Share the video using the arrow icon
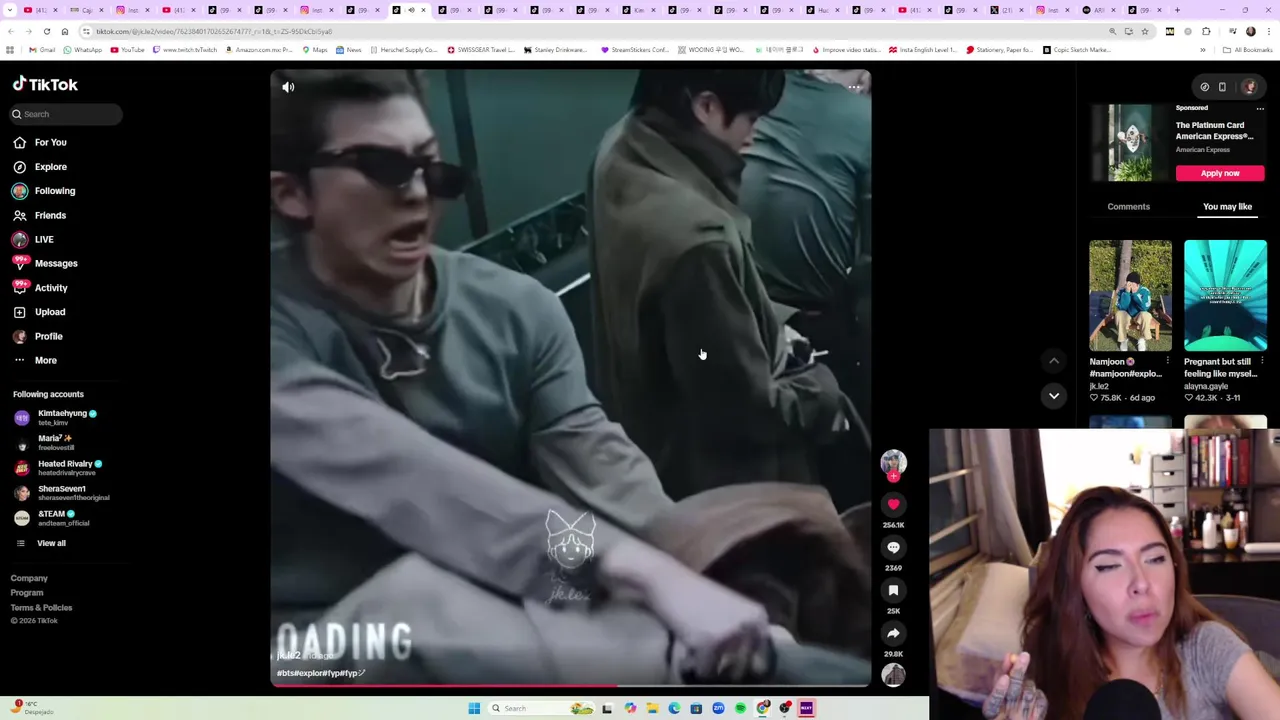This screenshot has width=1280, height=720. (893, 633)
